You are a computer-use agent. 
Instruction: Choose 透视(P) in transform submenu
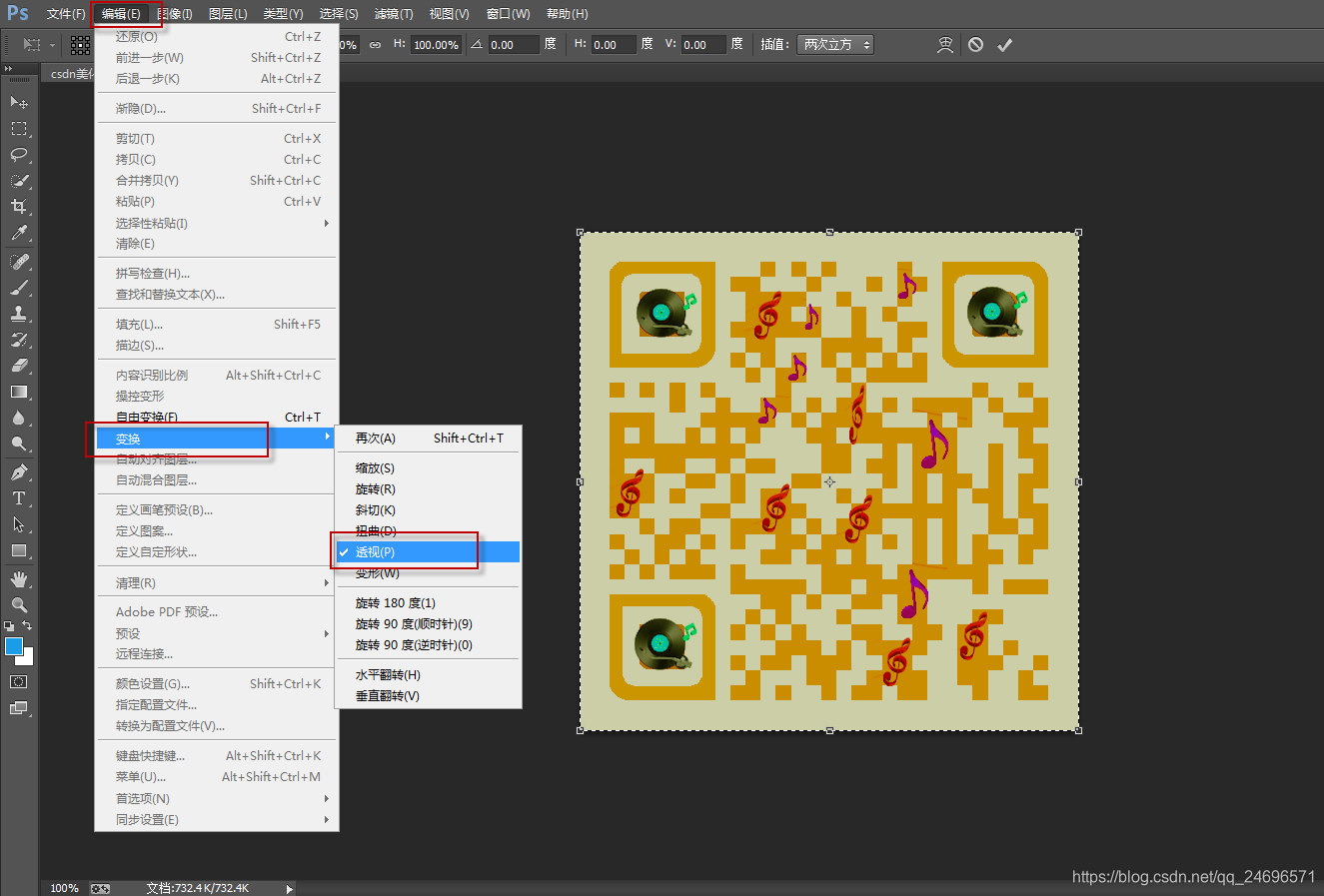click(x=428, y=551)
